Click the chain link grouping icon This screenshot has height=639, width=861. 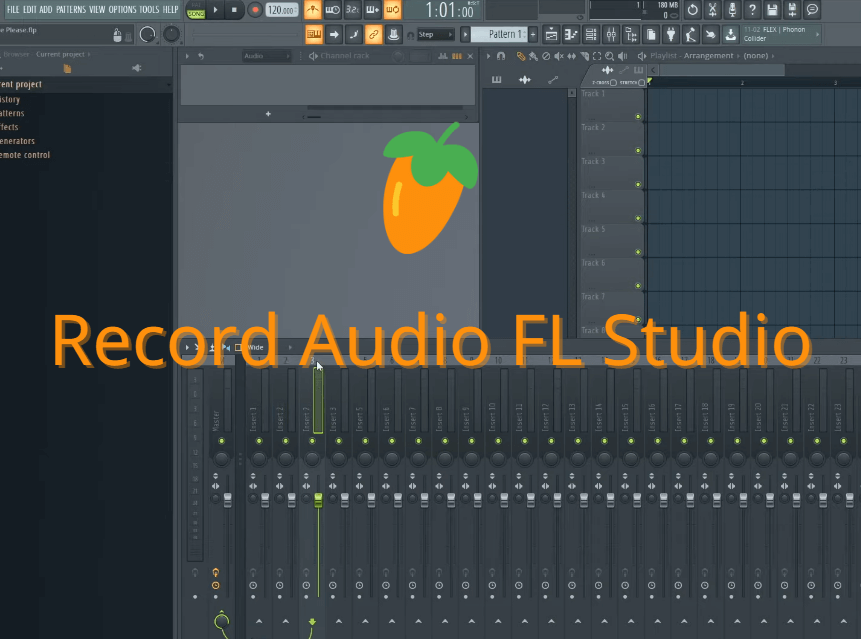click(373, 35)
